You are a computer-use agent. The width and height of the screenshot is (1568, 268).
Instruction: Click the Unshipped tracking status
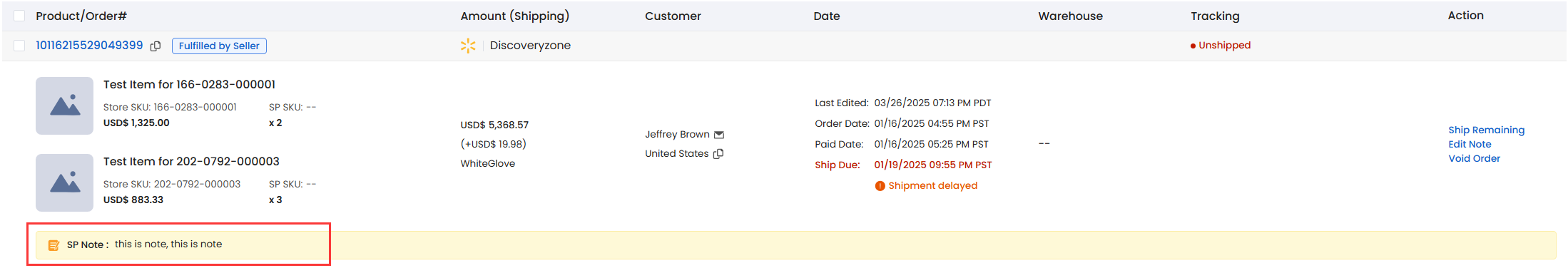pyautogui.click(x=1221, y=45)
